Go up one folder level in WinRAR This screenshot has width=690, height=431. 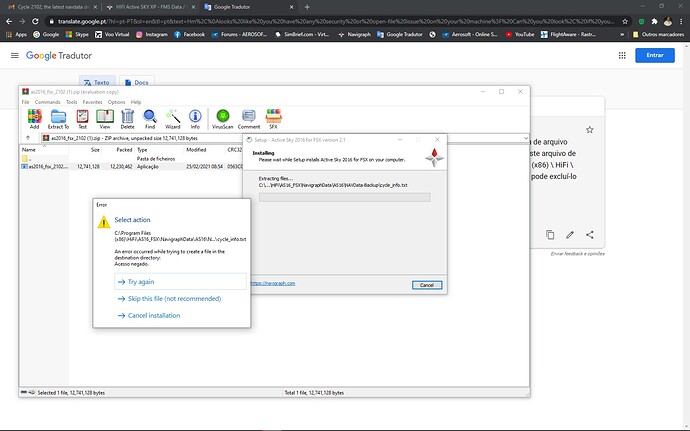28,138
